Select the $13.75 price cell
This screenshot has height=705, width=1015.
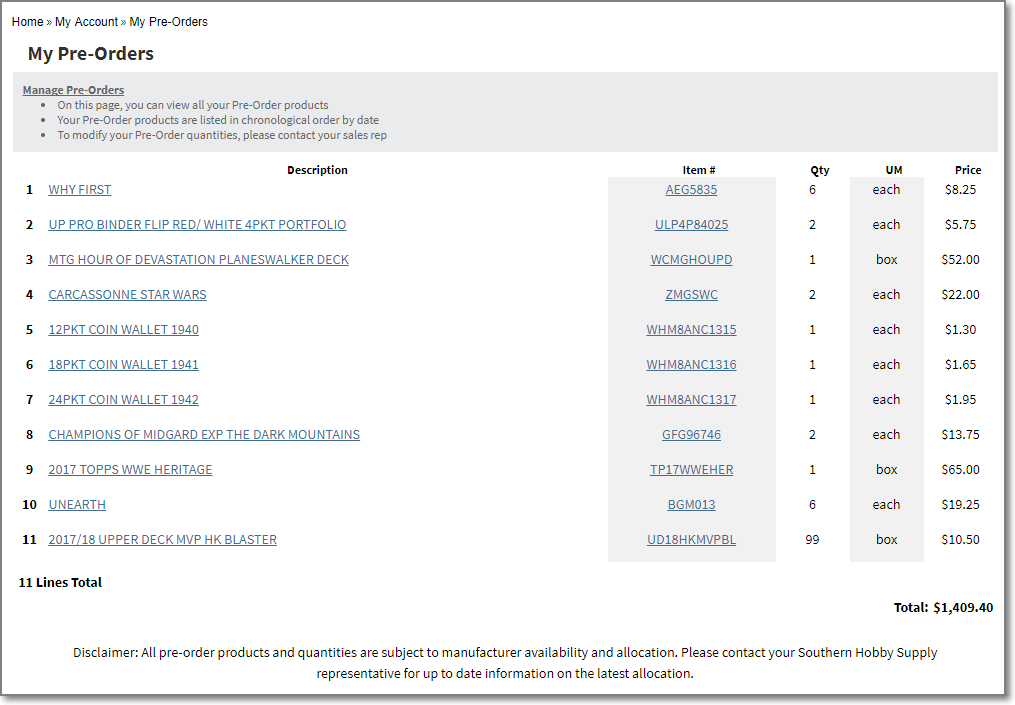(x=961, y=434)
